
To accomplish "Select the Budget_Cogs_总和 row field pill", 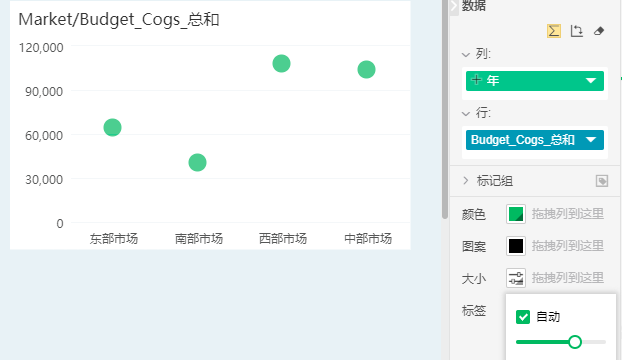I will [535, 140].
